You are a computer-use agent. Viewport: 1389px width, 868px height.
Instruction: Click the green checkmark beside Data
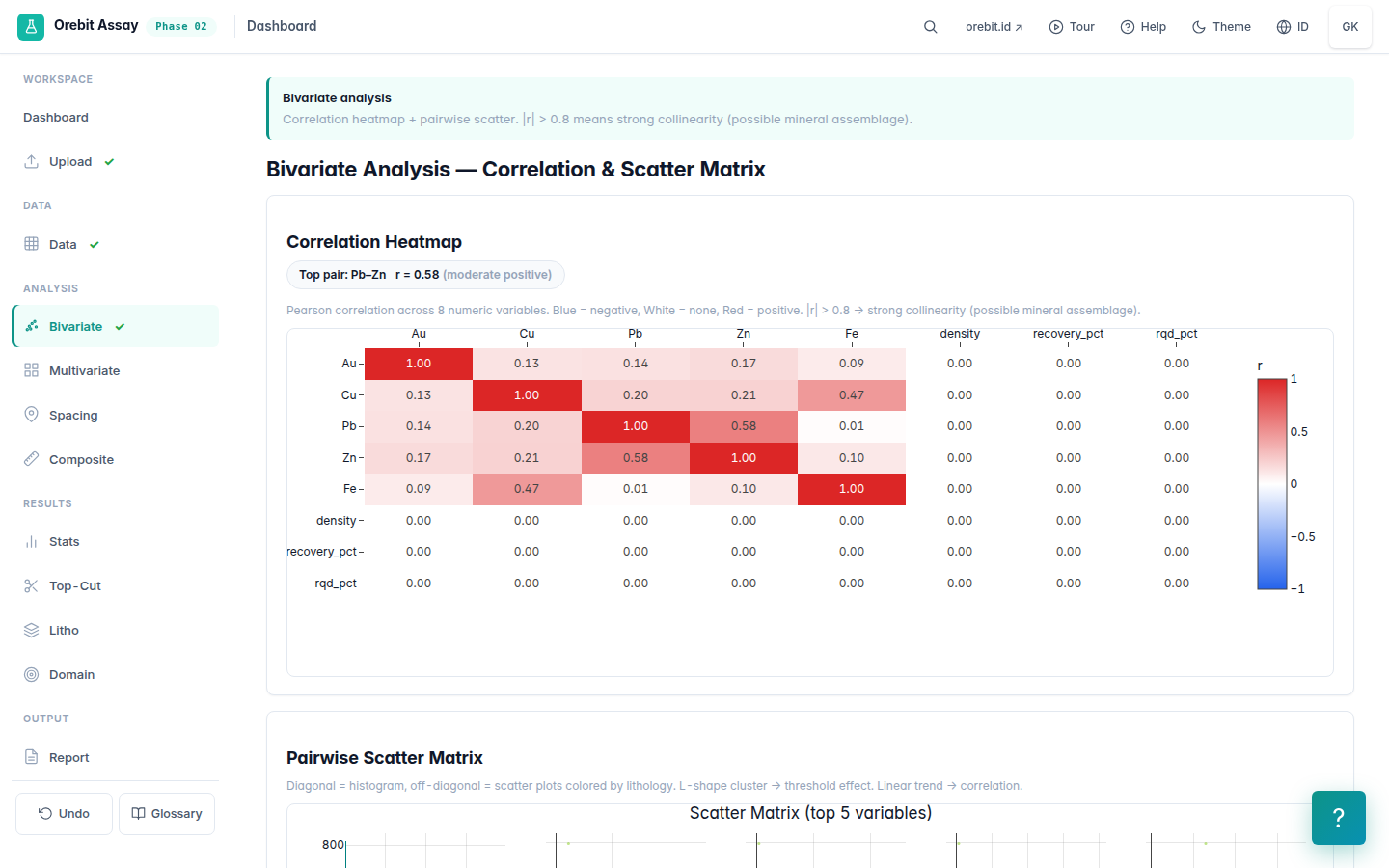[x=95, y=245]
